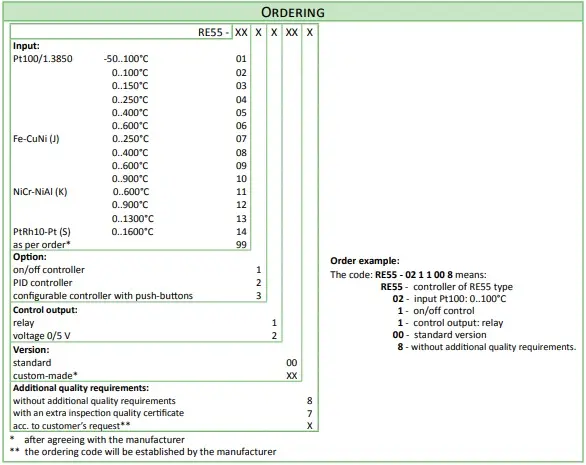Click the '0..150°C' range
The width and height of the screenshot is (586, 465).
coord(130,86)
